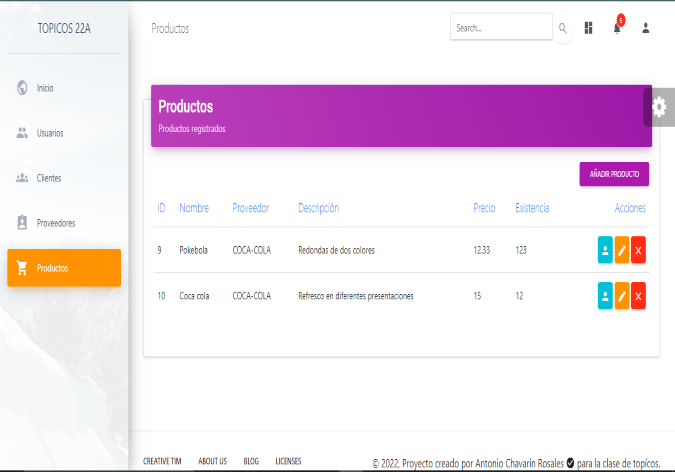This screenshot has height=472, width=675.
Task: Click the Acciones column header
Action: (x=630, y=208)
